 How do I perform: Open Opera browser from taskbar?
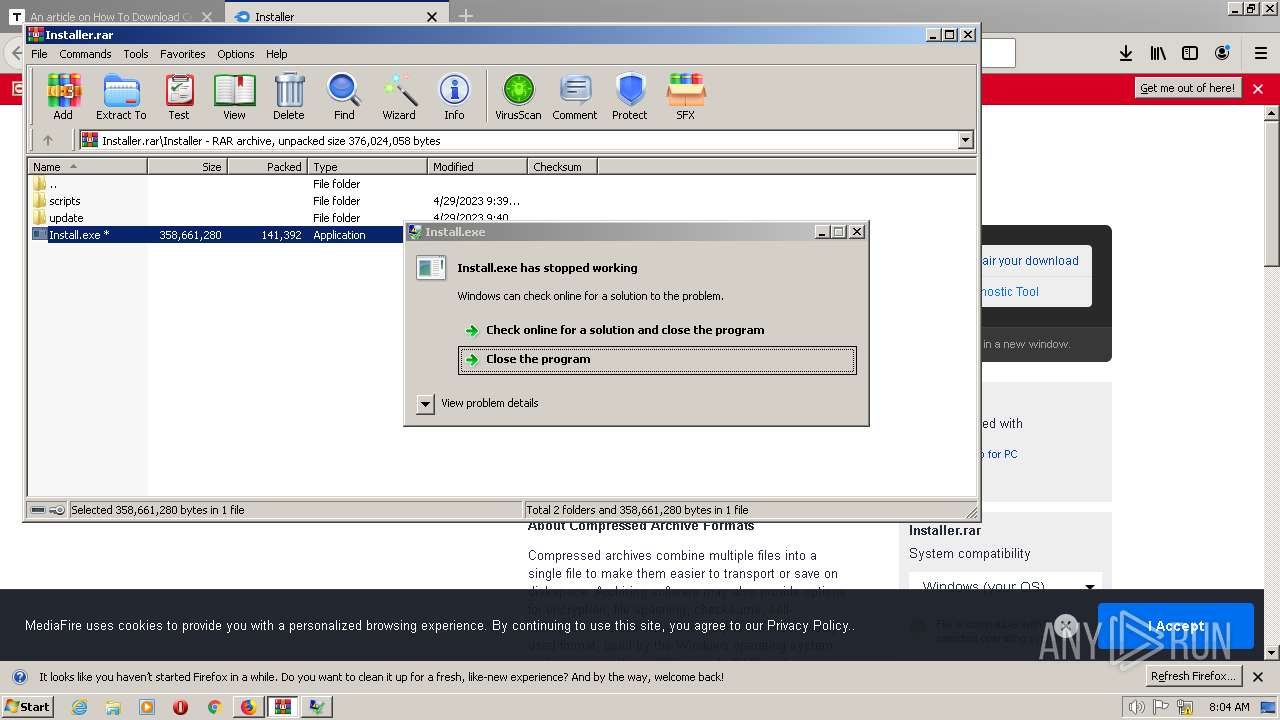pos(180,707)
